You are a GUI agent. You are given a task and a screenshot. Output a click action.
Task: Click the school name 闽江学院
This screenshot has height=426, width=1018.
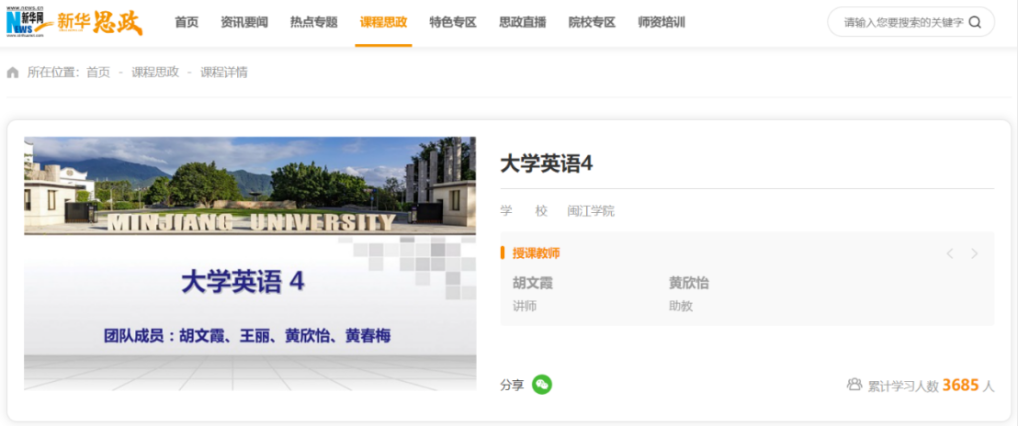tap(591, 211)
